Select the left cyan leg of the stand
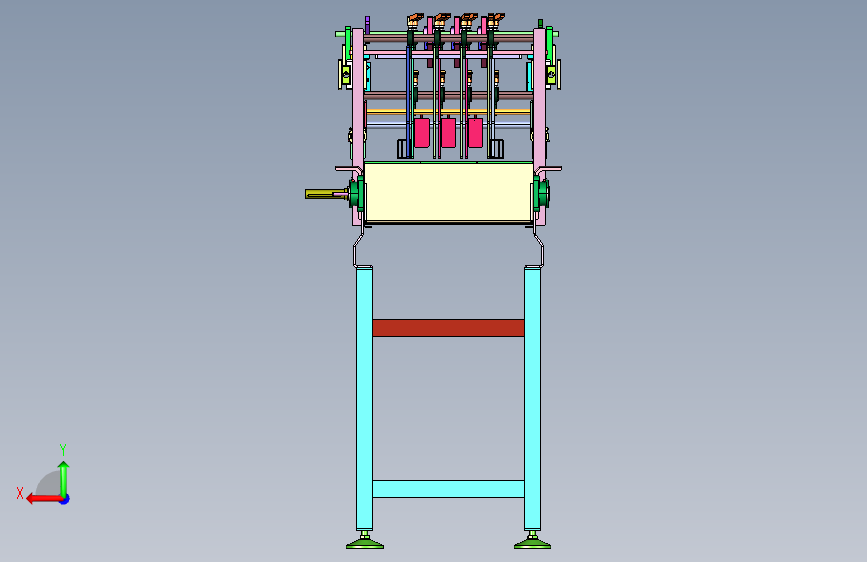 pyautogui.click(x=364, y=398)
